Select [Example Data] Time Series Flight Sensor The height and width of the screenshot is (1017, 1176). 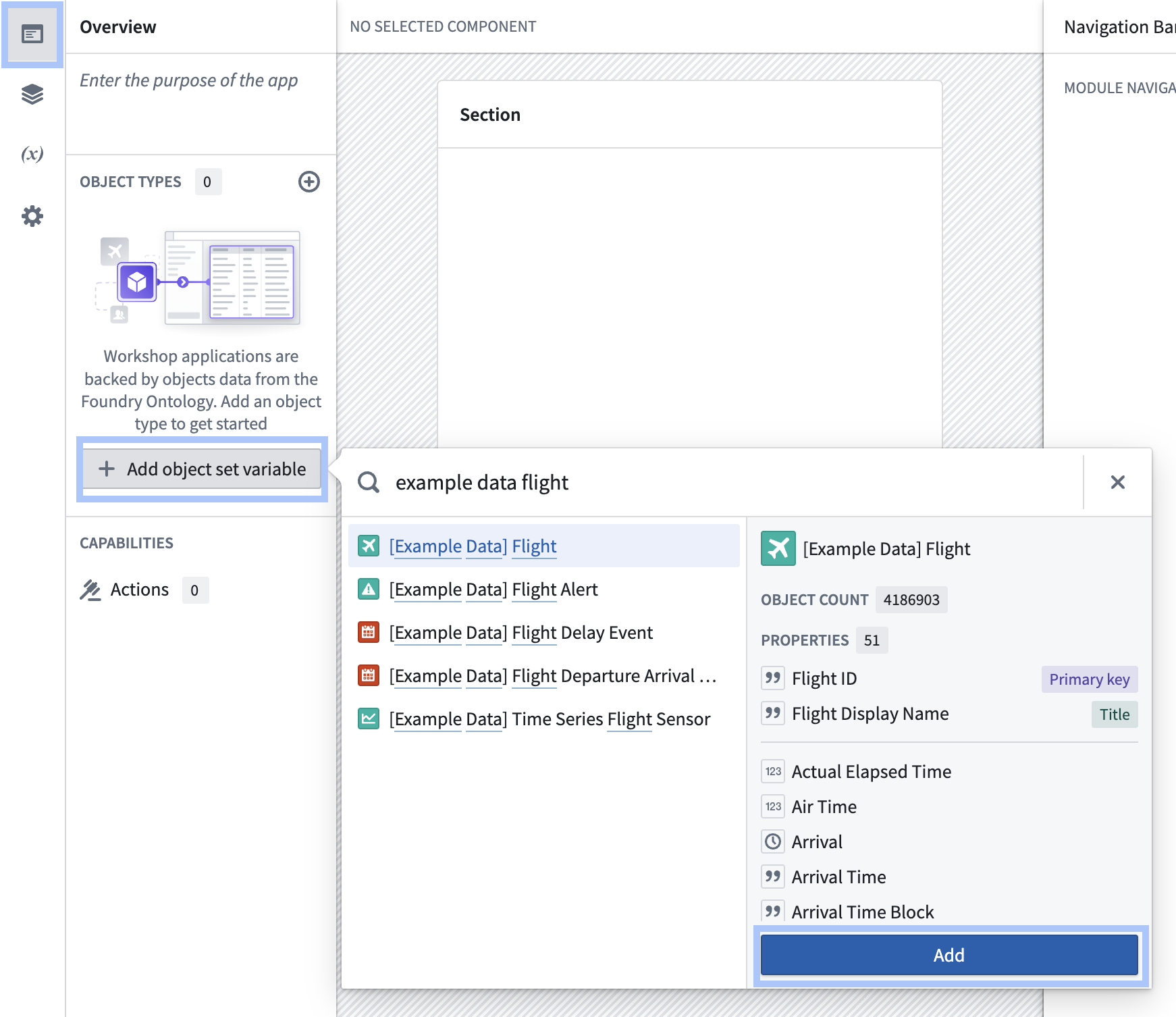(x=544, y=719)
